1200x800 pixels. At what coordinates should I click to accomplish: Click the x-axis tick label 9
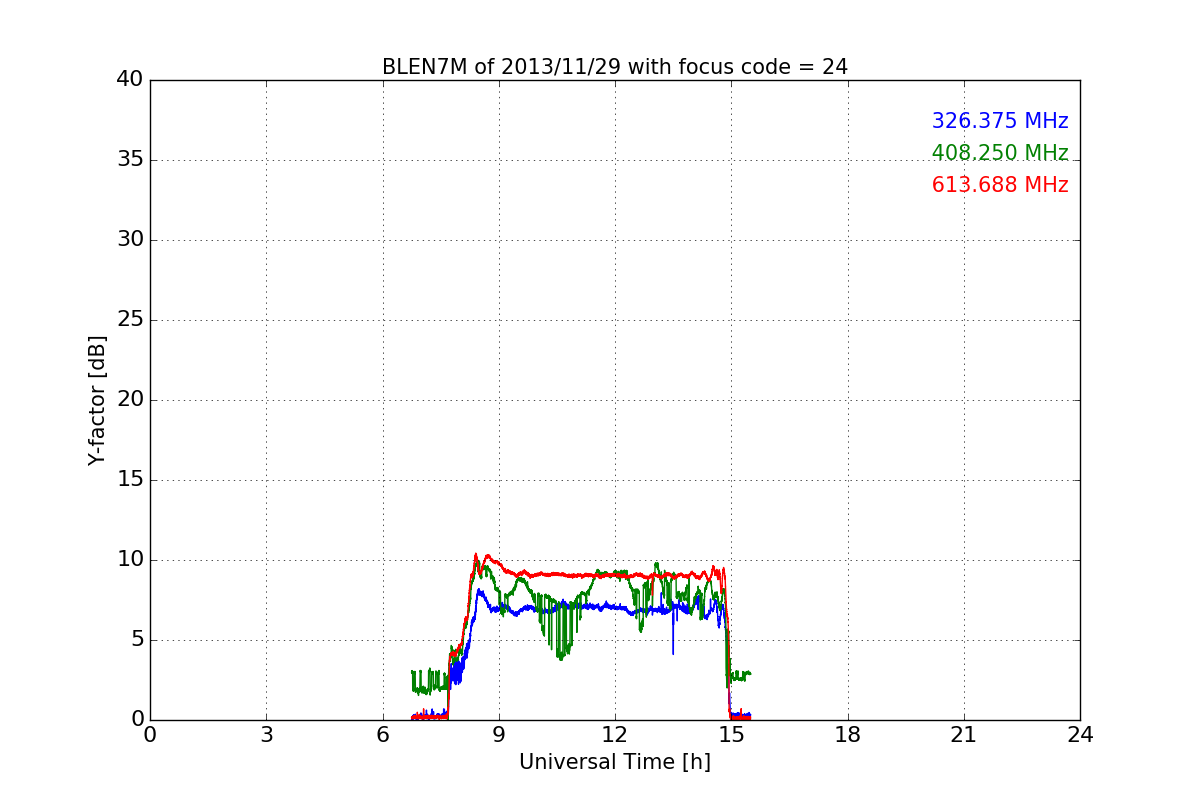499,735
